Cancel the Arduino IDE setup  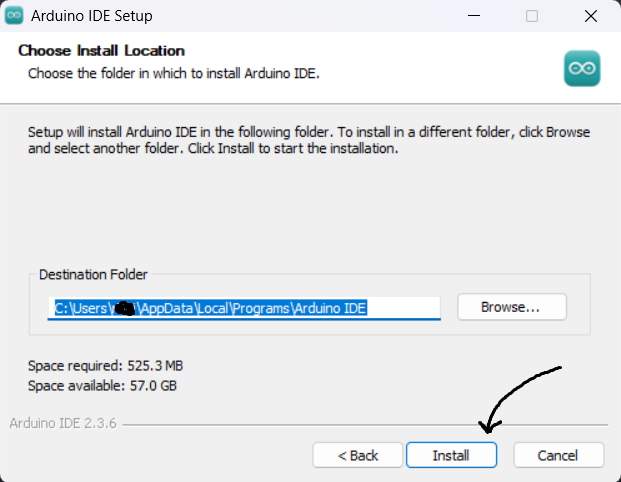pos(558,455)
